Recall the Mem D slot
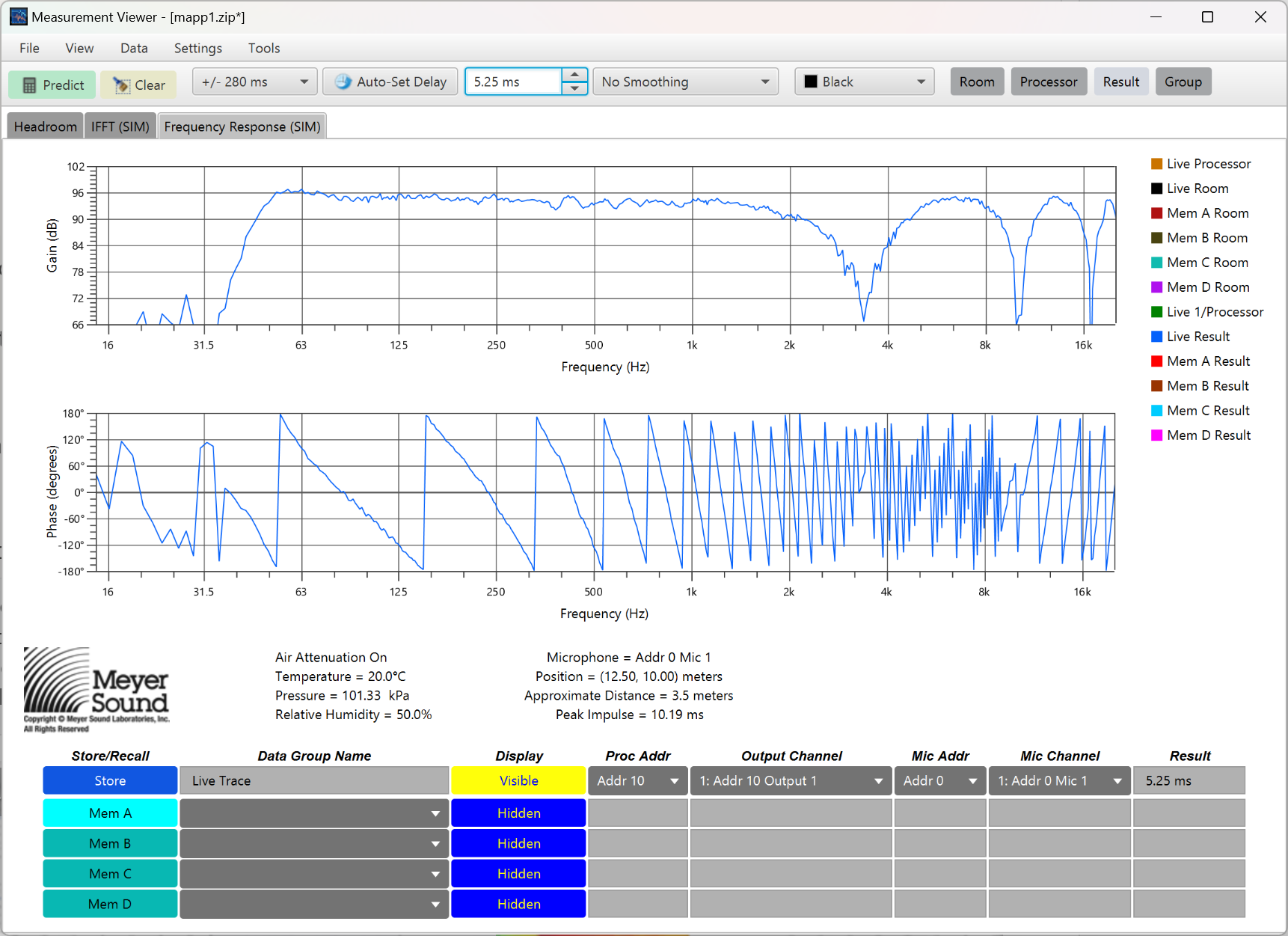This screenshot has width=1288, height=936. (110, 904)
